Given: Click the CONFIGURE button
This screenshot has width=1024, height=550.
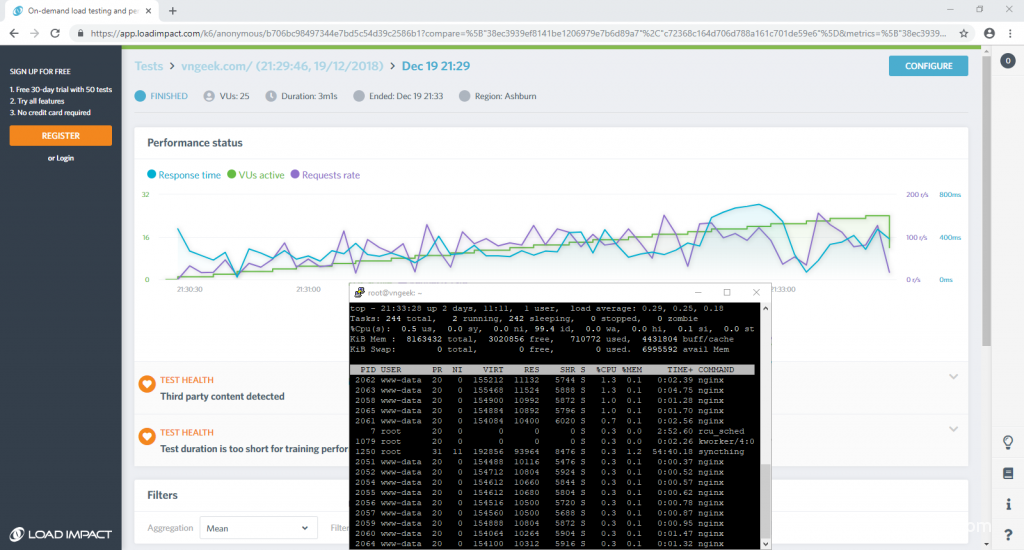Looking at the screenshot, I should pos(928,66).
